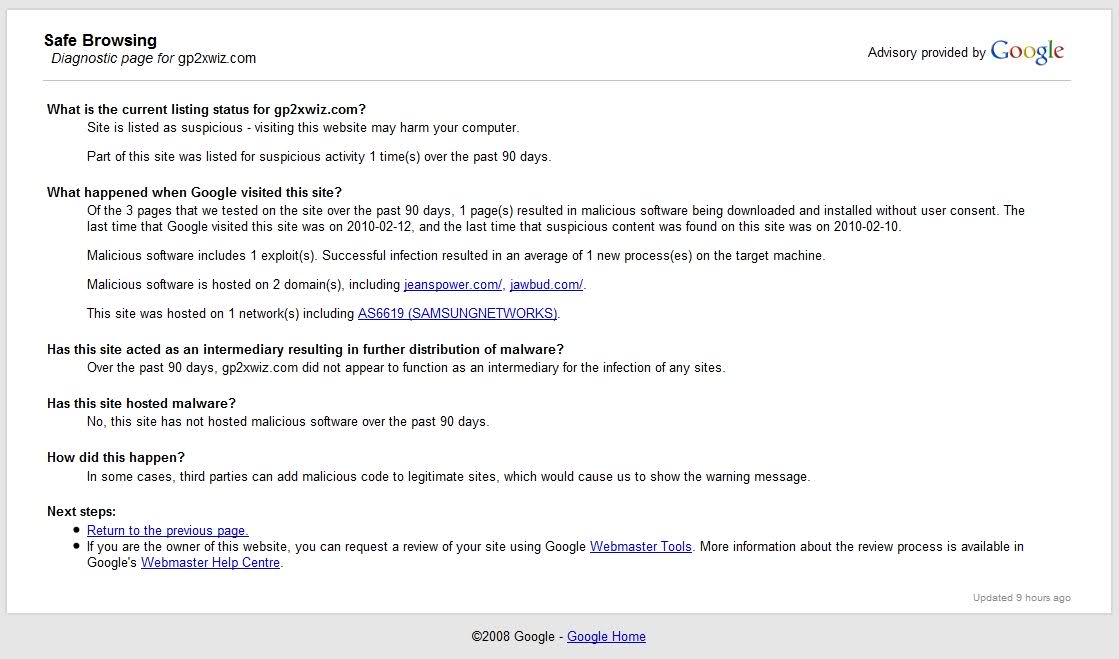Screen dimensions: 1119x659
Task: Click the 'Updated 9 hours ago' timestamp
Action: pyautogui.click(x=1021, y=598)
